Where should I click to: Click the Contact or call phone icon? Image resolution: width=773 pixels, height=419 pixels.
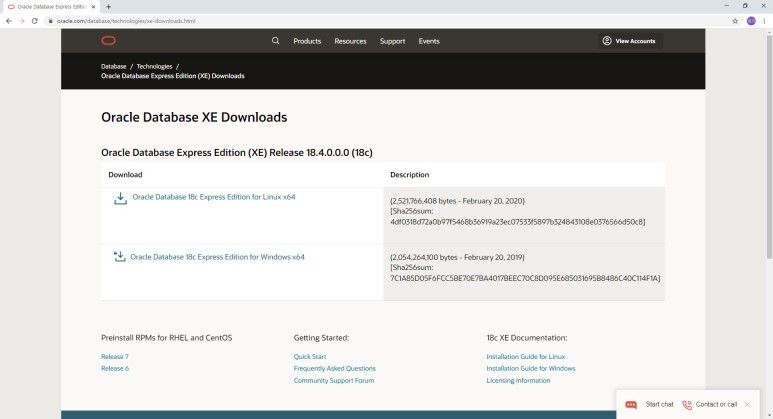[x=687, y=405]
